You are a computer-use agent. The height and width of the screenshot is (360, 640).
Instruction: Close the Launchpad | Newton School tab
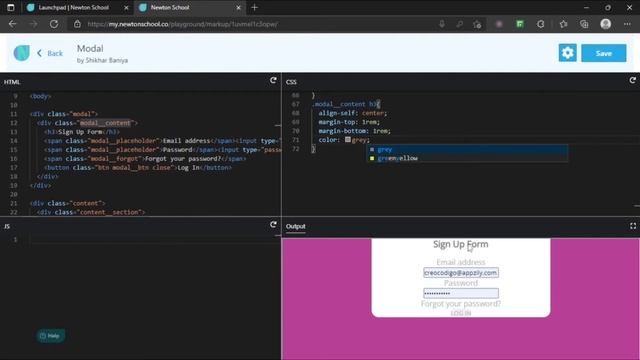[126, 7]
